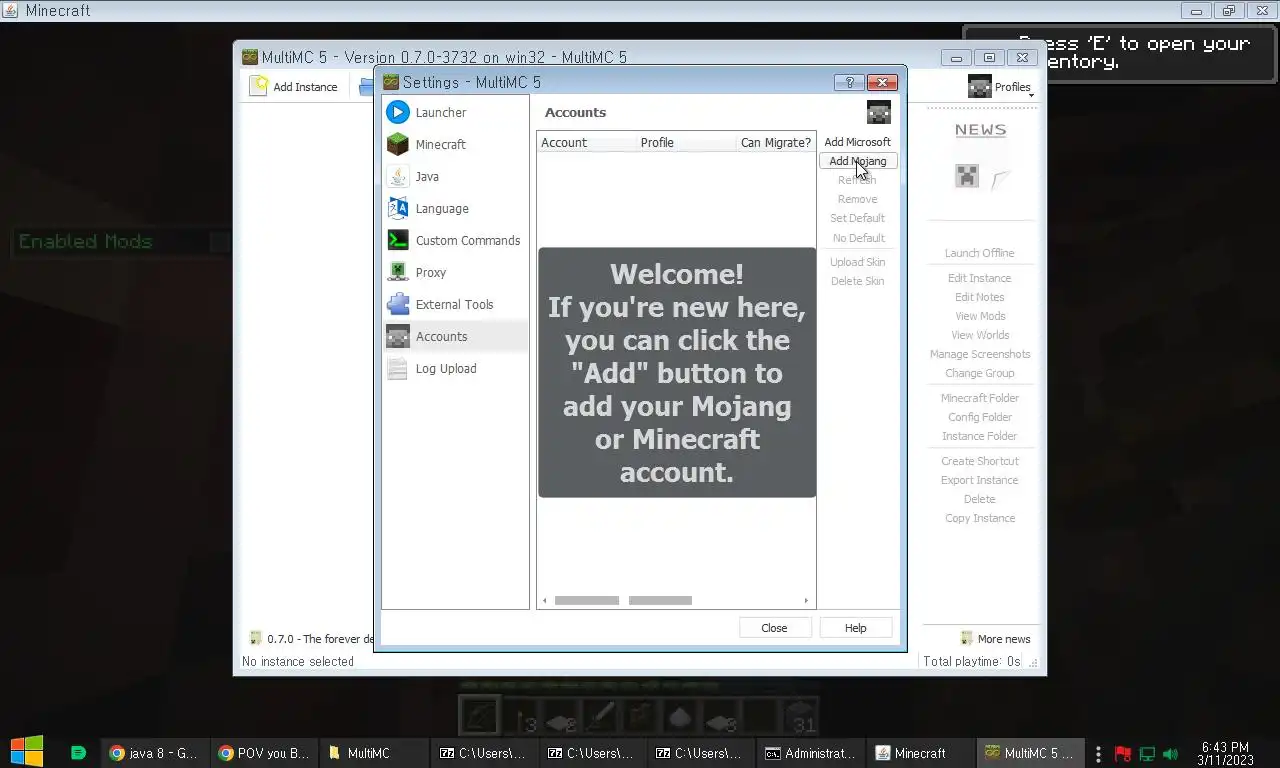Click Manage Screenshots in the side panel

tap(980, 354)
